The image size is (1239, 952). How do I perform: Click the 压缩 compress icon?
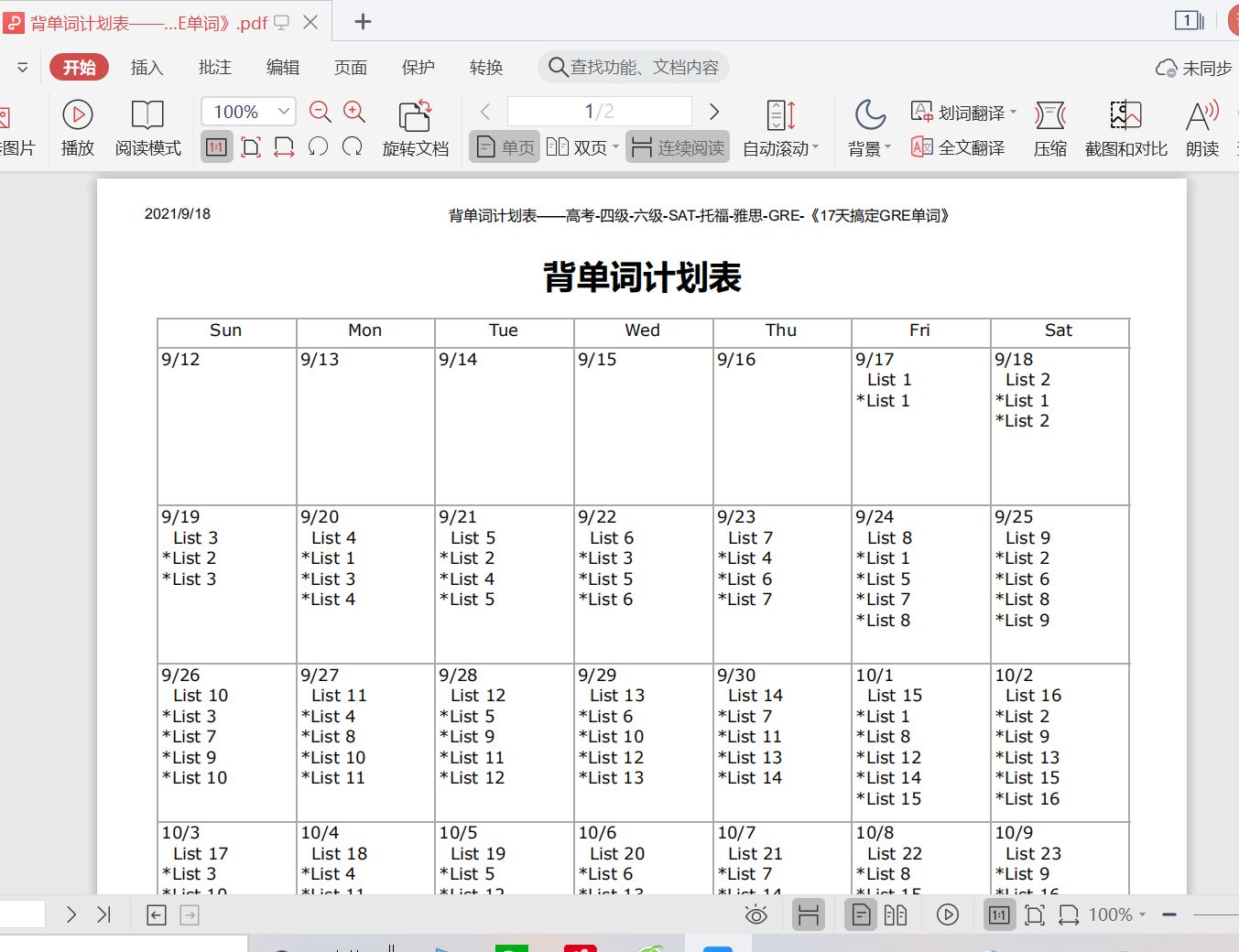(x=1049, y=116)
